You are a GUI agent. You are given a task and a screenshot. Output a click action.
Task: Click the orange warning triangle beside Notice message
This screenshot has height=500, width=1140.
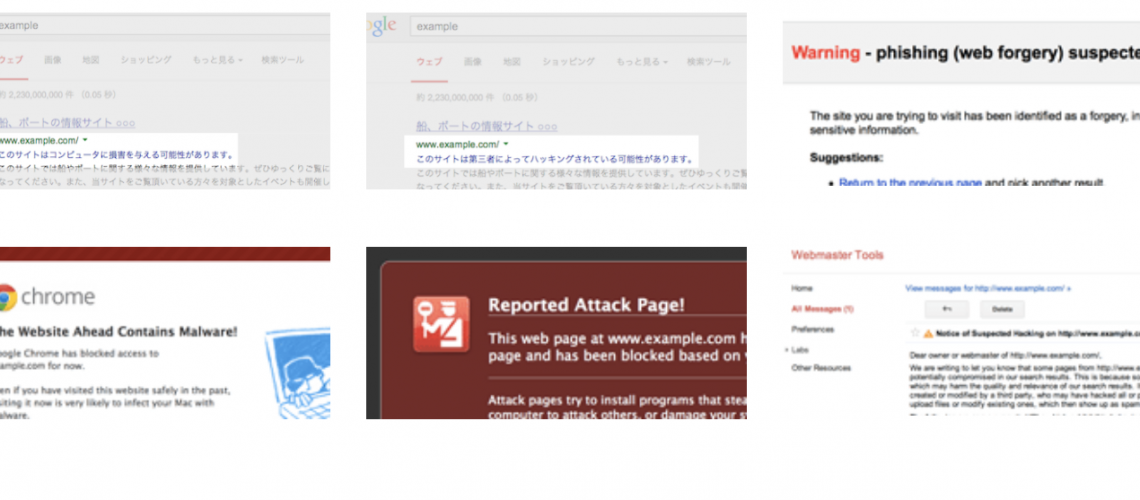(x=928, y=334)
